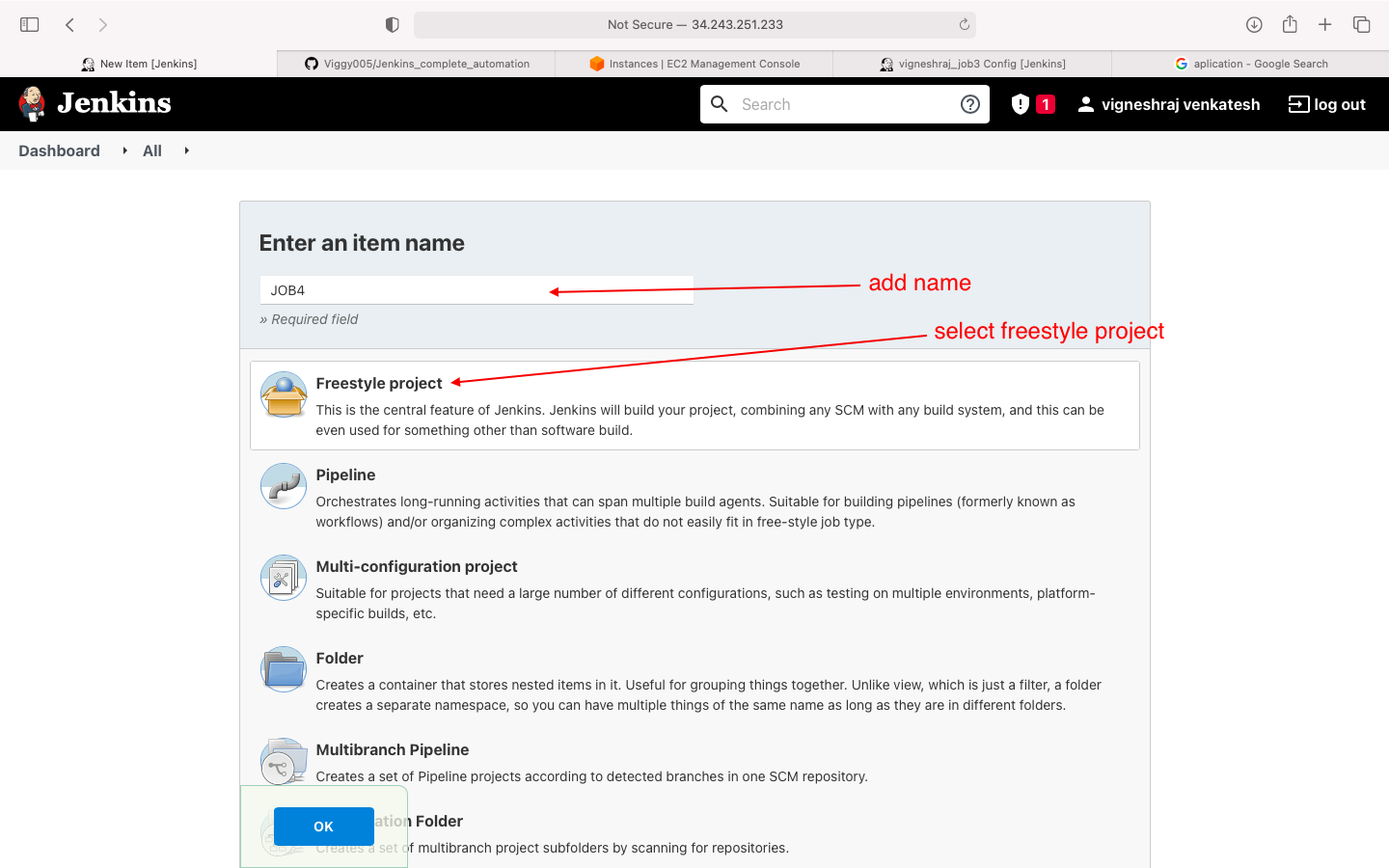
Task: Switch to aplication Google Search tab
Action: point(1251,64)
